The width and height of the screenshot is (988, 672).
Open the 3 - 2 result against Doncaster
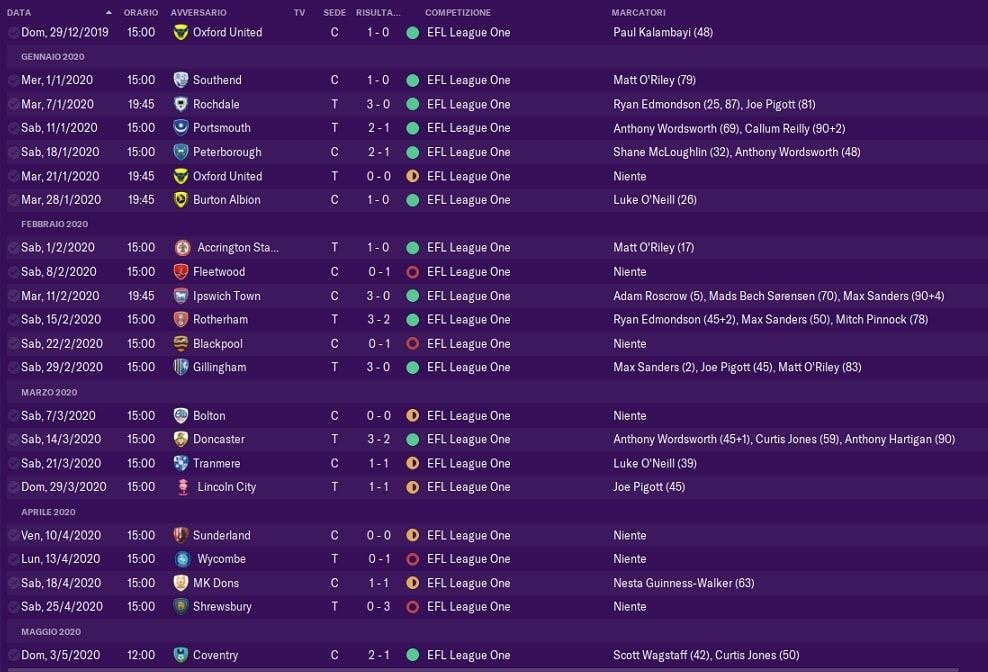379,439
